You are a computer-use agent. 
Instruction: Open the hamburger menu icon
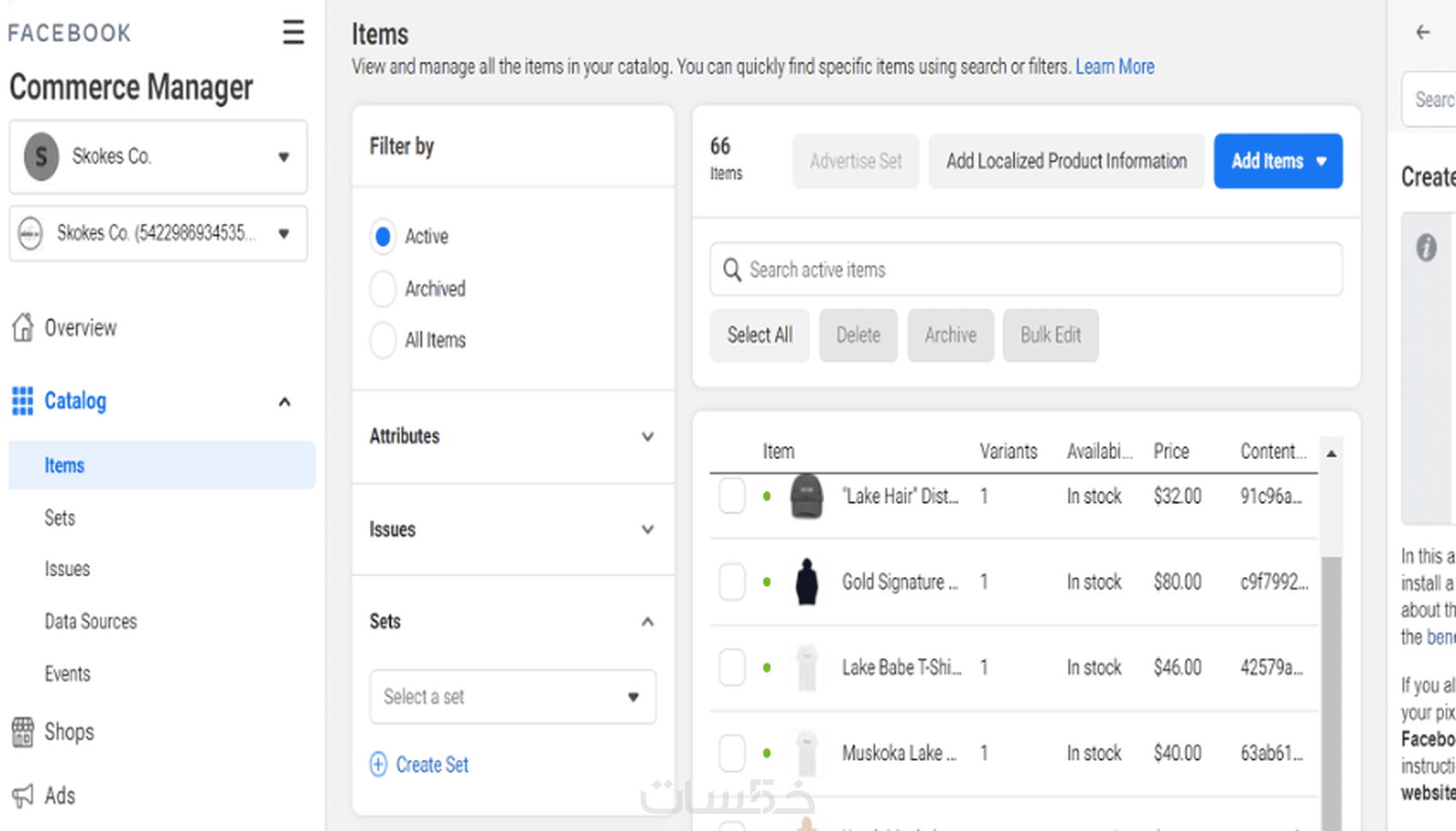pyautogui.click(x=293, y=33)
